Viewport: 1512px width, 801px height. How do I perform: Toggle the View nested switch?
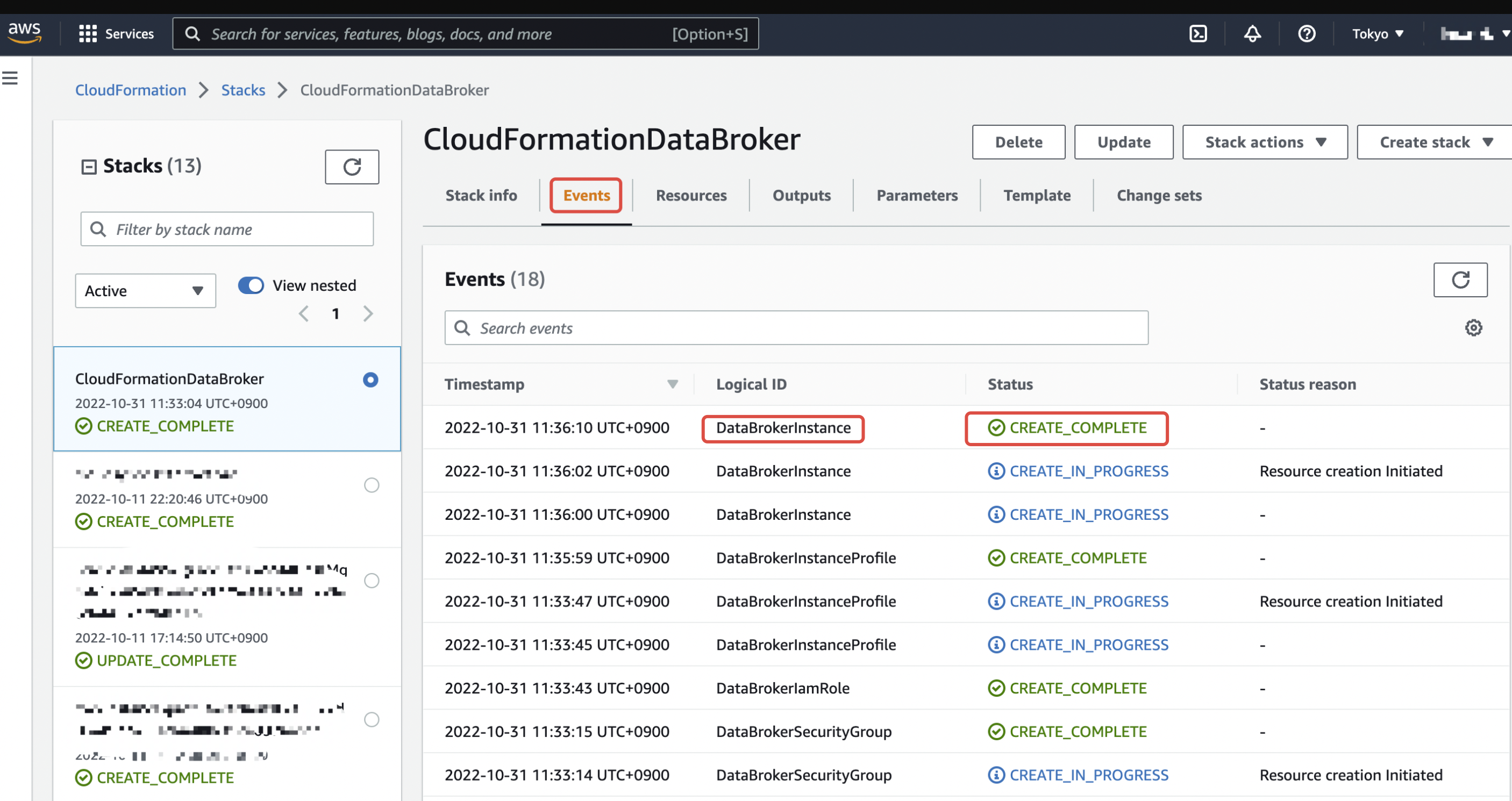251,285
